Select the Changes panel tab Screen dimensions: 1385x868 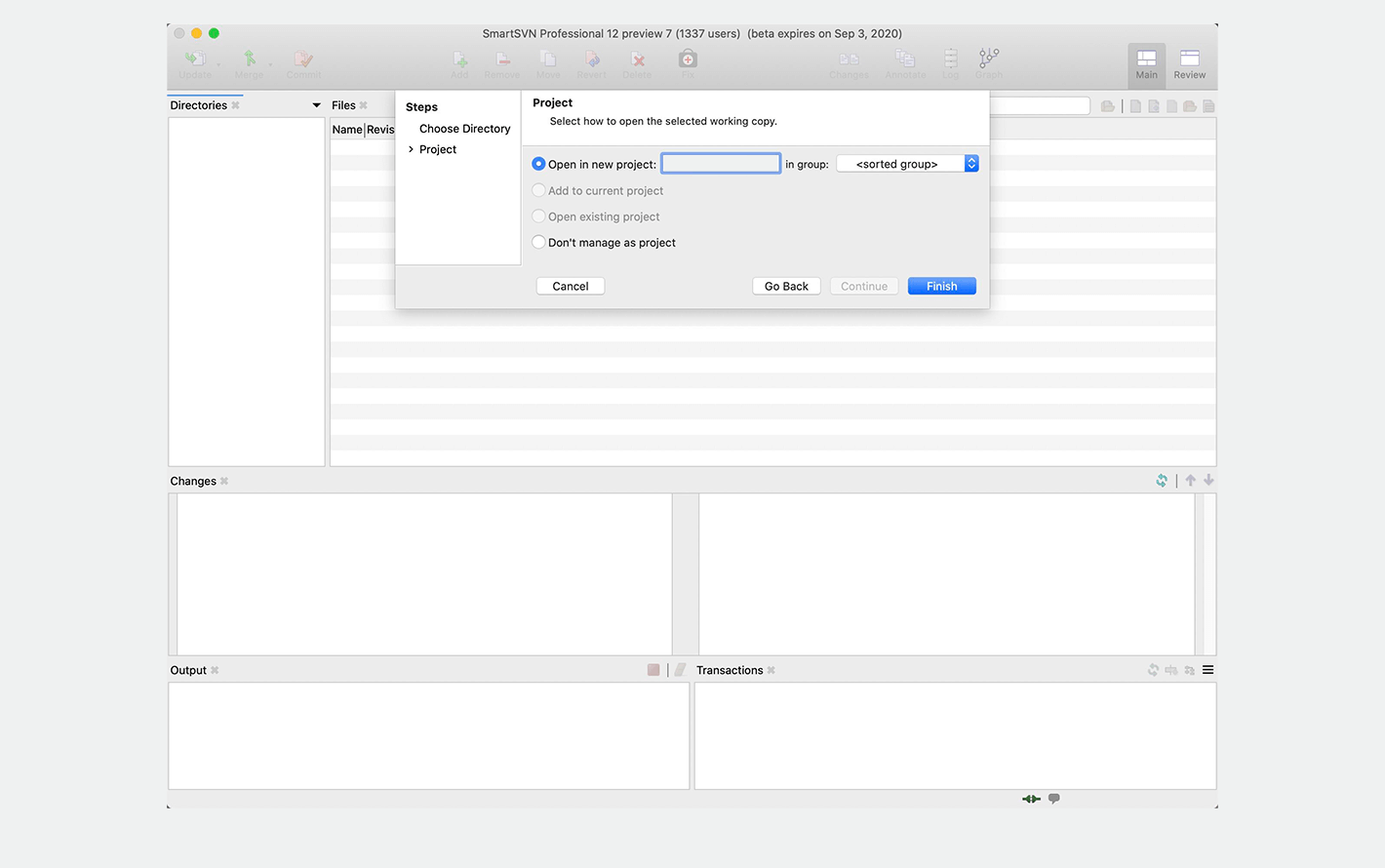[x=193, y=481]
